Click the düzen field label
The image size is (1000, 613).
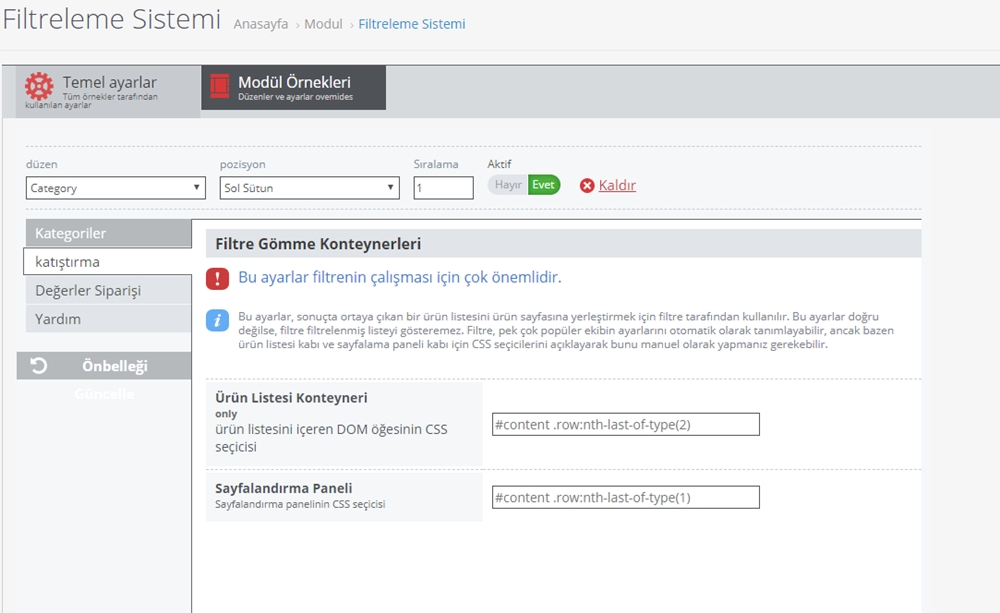tap(41, 164)
